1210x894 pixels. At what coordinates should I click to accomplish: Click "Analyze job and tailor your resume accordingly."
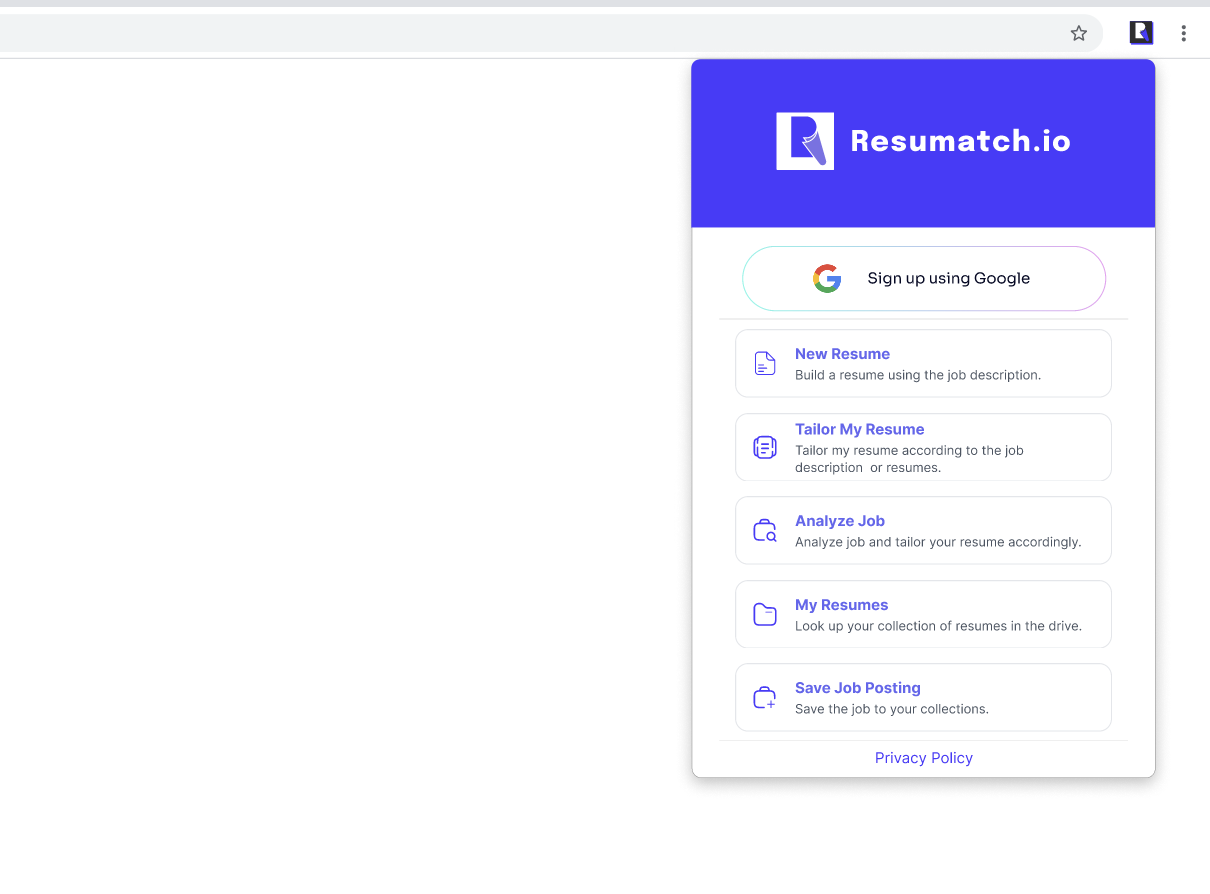pos(938,542)
